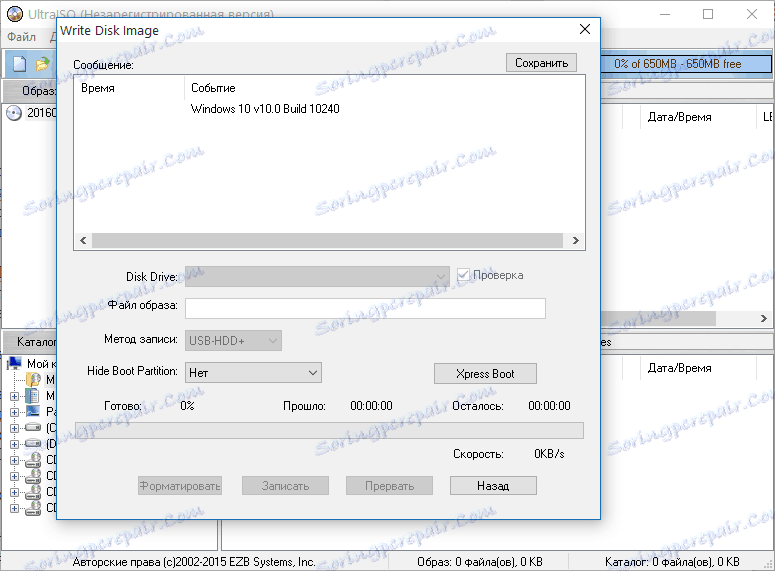Close the Write Disk Image dialog
This screenshot has width=775, height=571.
(x=585, y=30)
